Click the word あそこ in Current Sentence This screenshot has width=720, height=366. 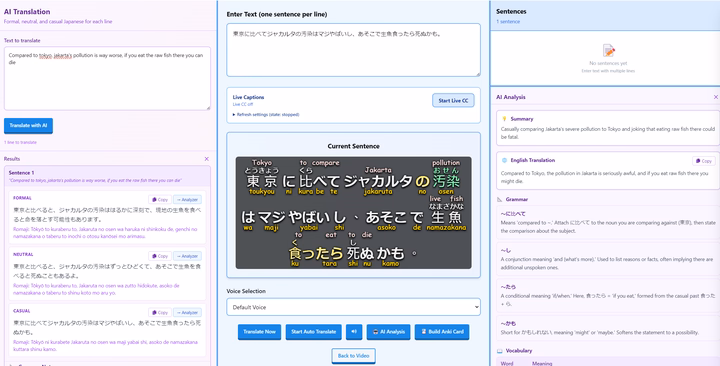coord(387,217)
